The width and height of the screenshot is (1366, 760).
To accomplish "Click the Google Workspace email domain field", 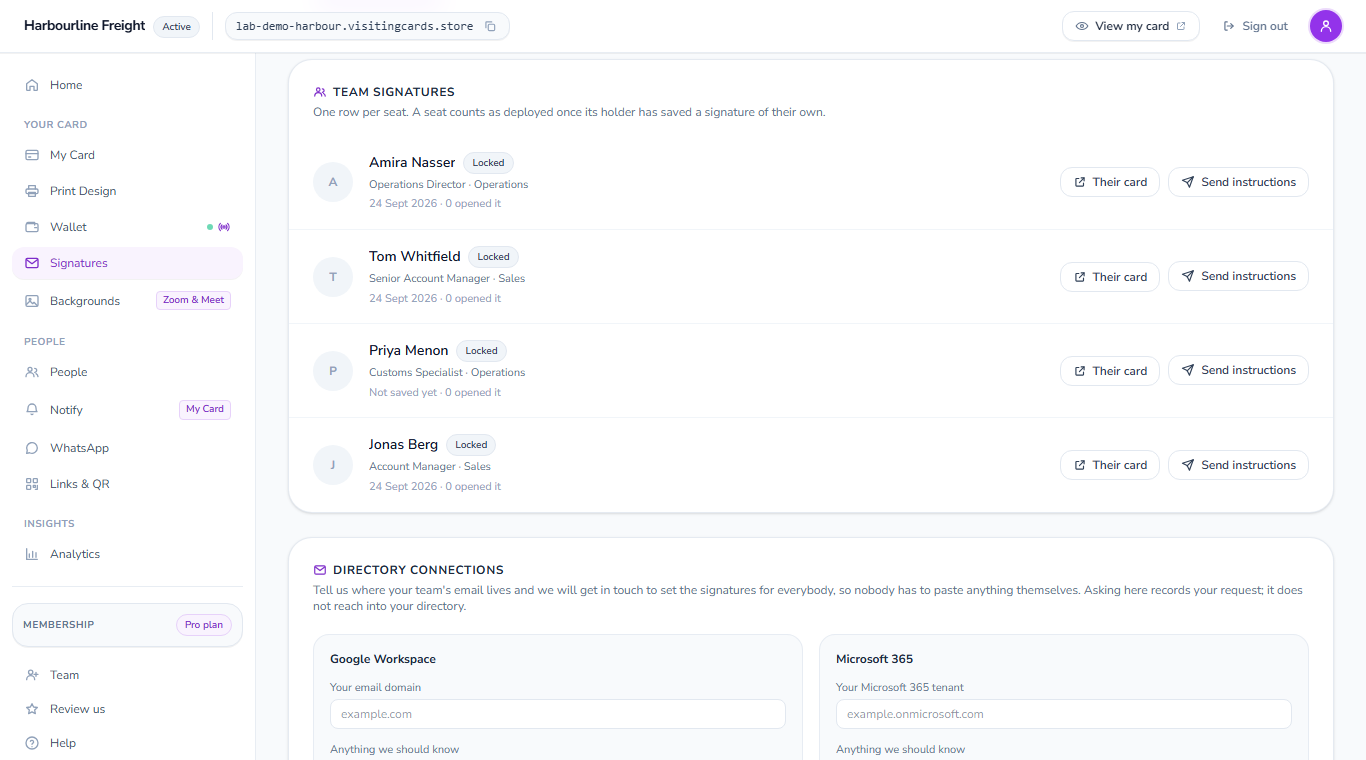I will (x=558, y=714).
